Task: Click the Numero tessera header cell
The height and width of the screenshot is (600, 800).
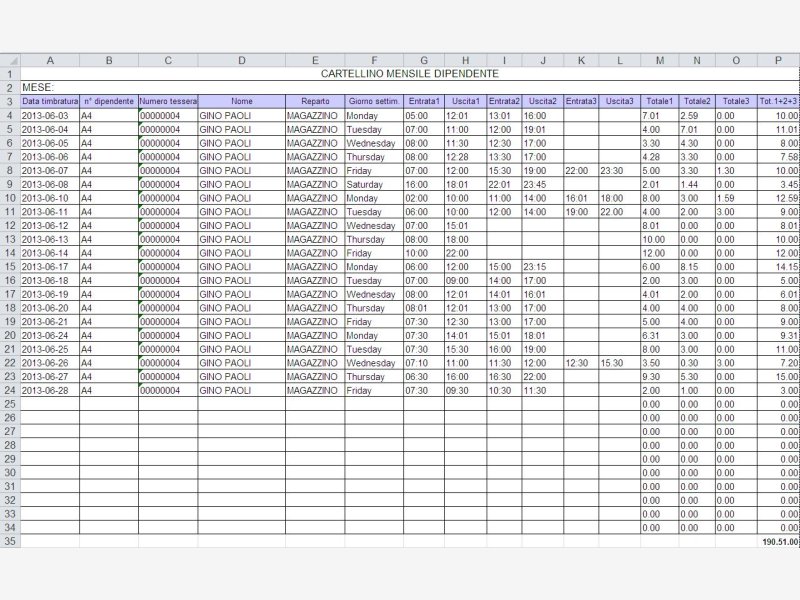Action: pos(168,101)
